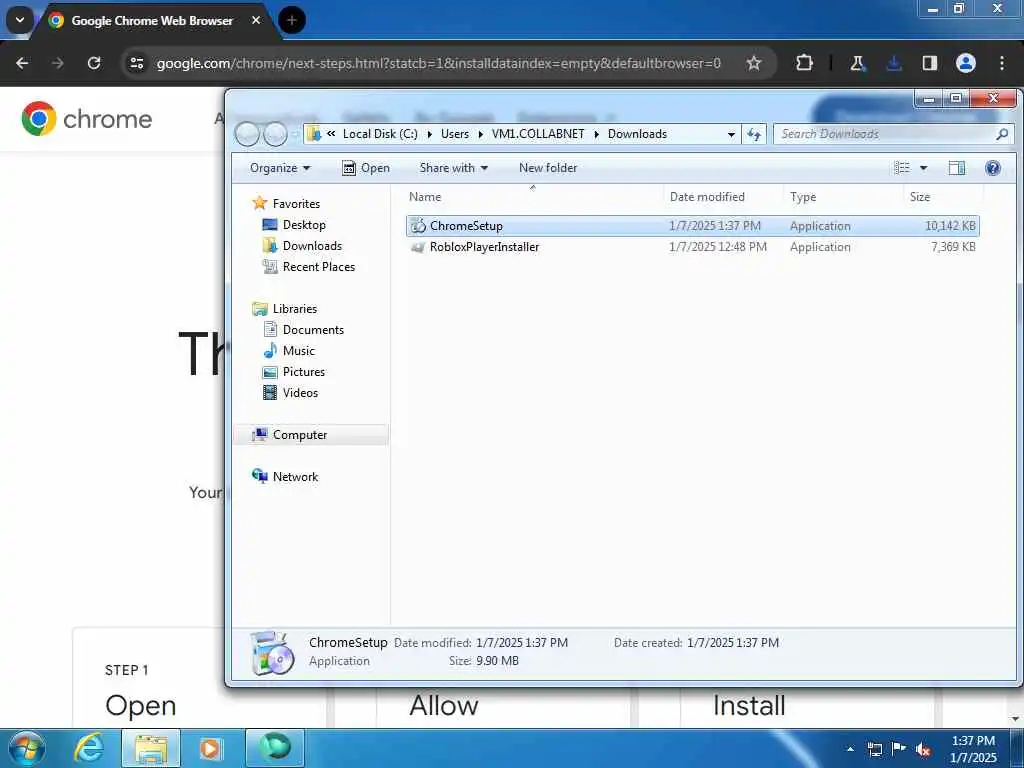
Task: Select Libraries in navigation pane
Action: [x=295, y=309]
